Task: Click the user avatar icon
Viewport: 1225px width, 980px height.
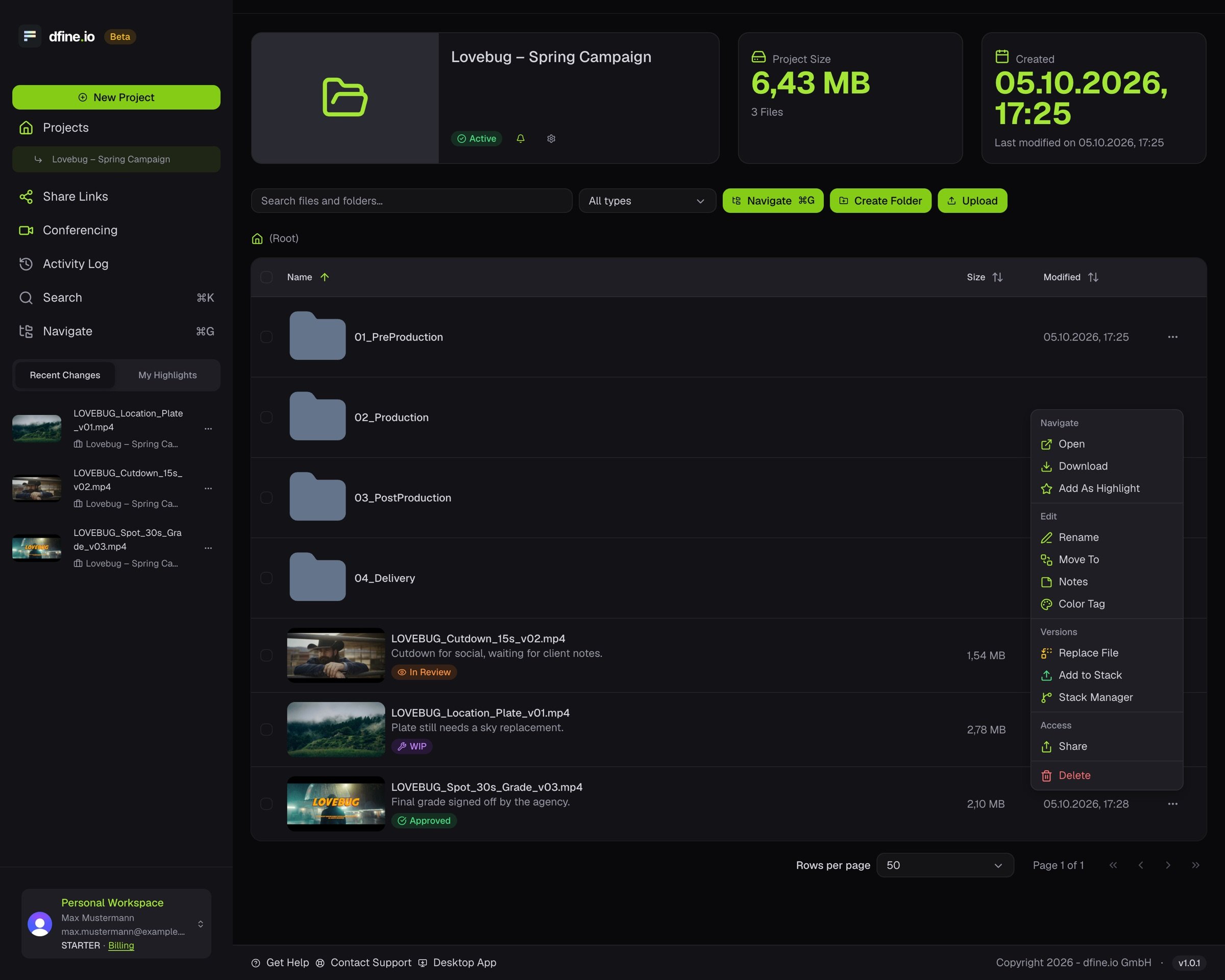Action: (x=40, y=924)
